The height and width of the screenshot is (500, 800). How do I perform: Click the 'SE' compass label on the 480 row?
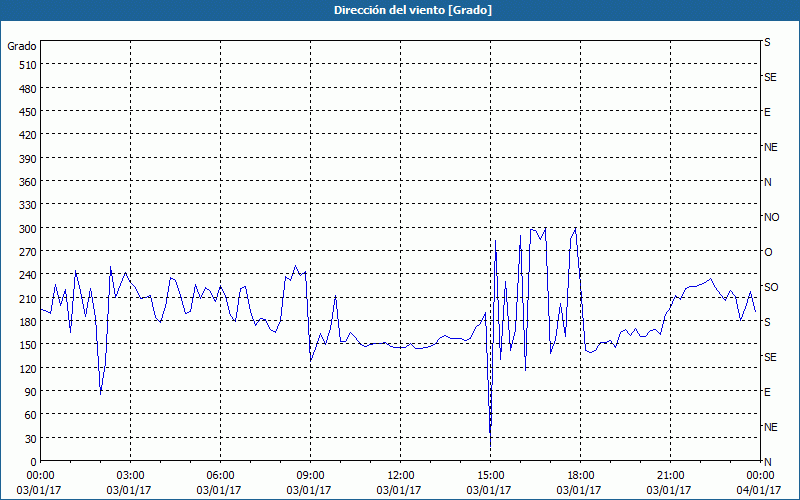(770, 77)
